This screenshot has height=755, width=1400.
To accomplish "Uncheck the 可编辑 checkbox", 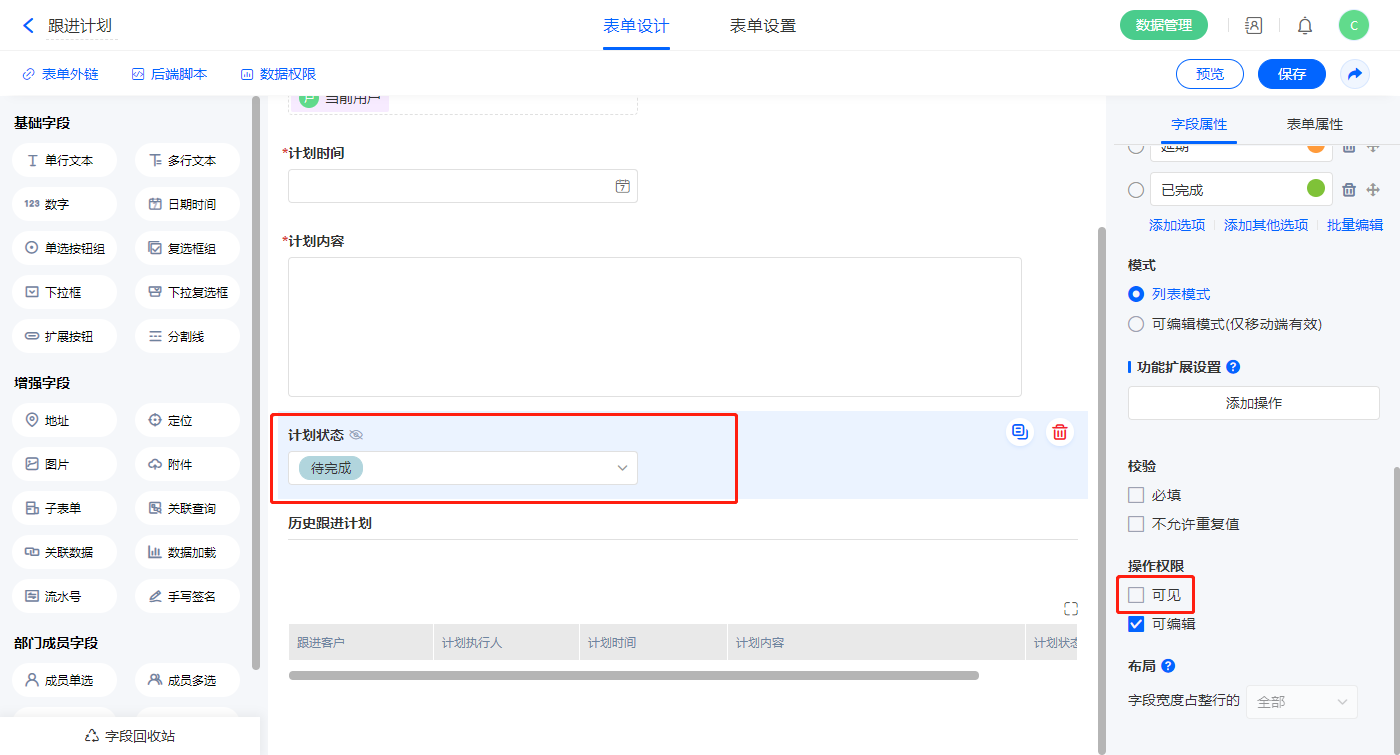I will pyautogui.click(x=1136, y=624).
